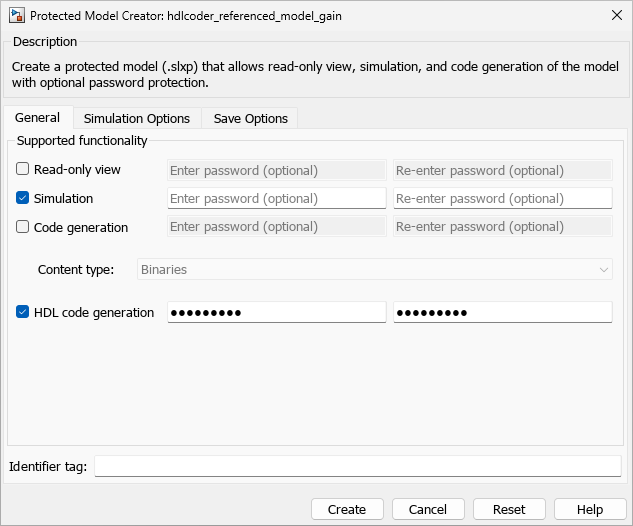Uncheck the Simulation checkbox
The width and height of the screenshot is (633, 526).
pyautogui.click(x=23, y=198)
